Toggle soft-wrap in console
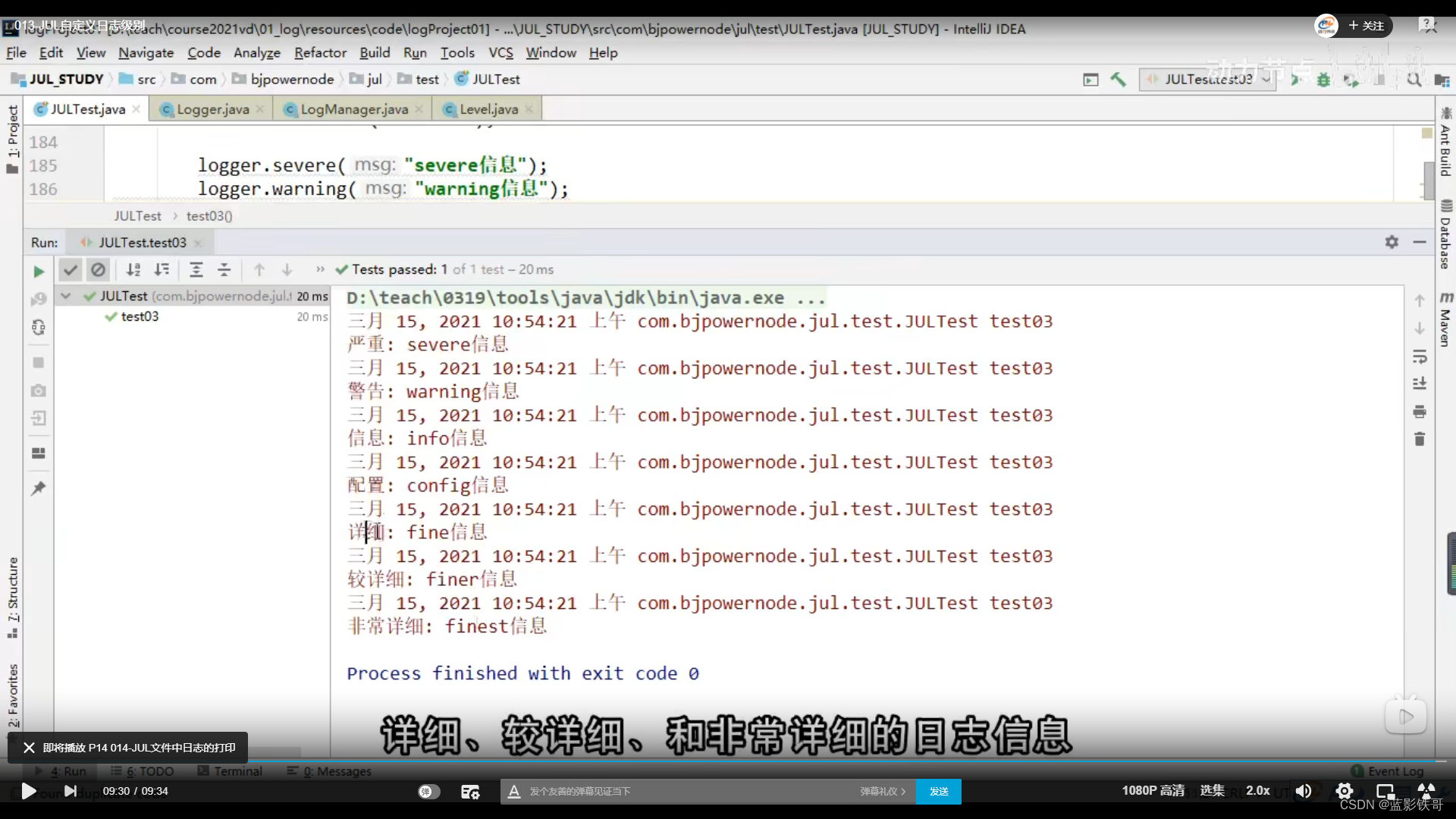 click(x=1420, y=356)
